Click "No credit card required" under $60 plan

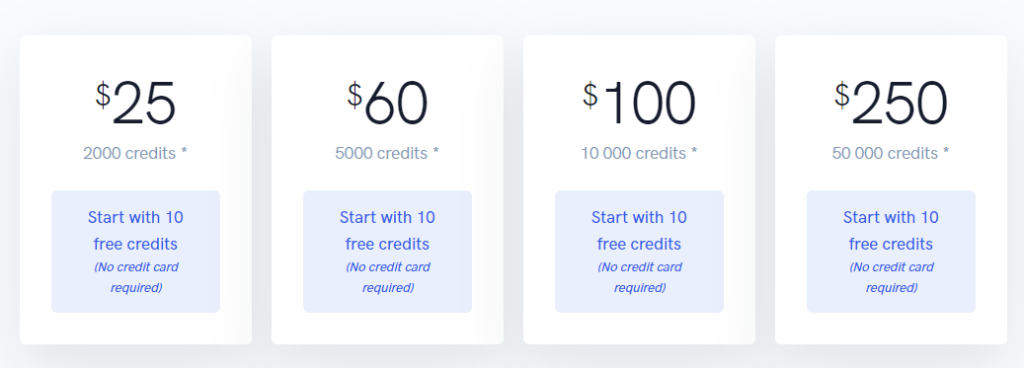387,277
